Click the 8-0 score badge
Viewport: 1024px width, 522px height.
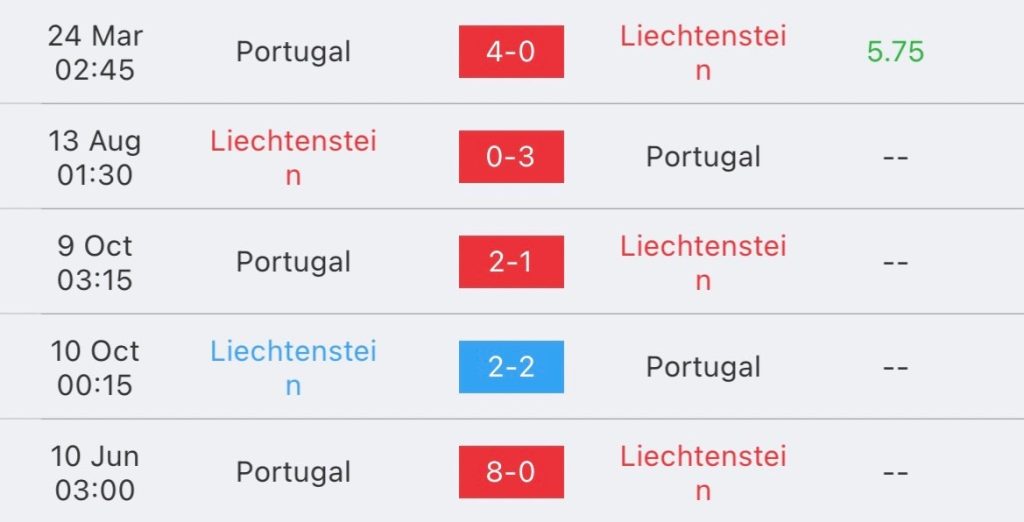pyautogui.click(x=511, y=472)
